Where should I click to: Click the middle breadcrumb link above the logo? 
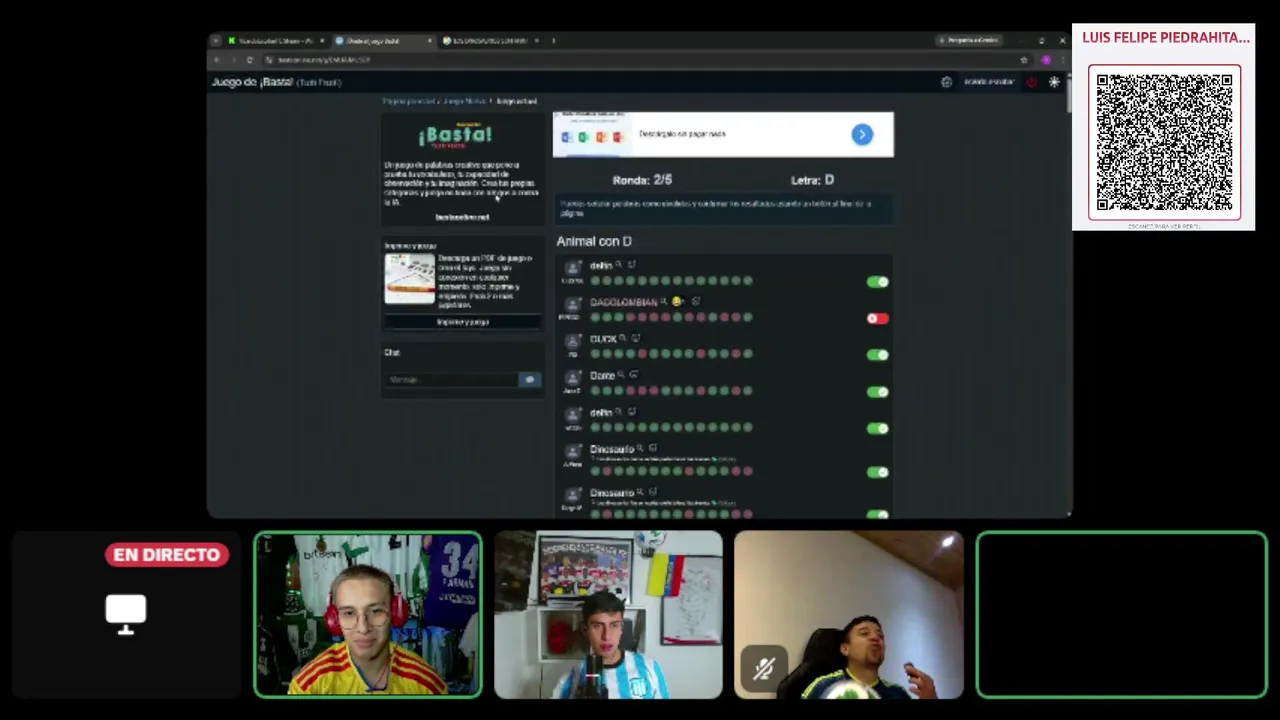[465, 101]
